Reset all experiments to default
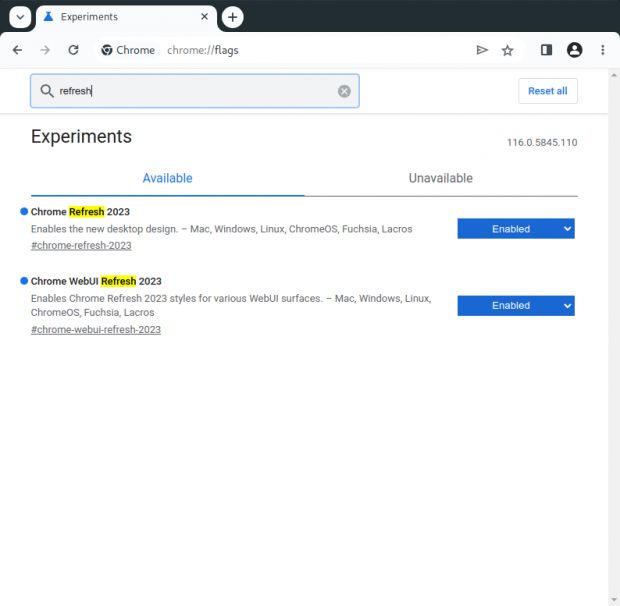 [x=548, y=91]
